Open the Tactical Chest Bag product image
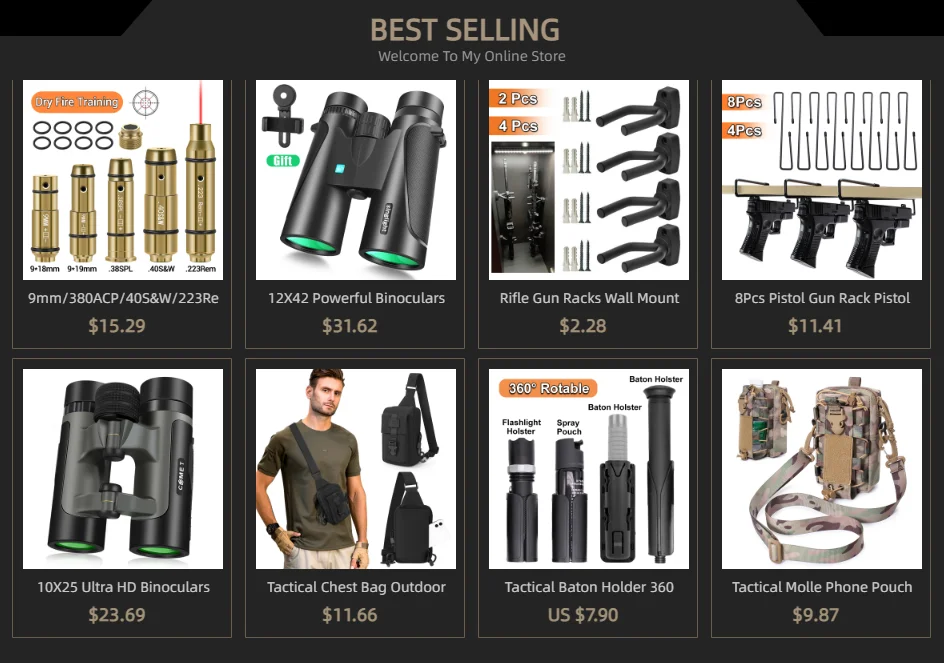 [356, 469]
